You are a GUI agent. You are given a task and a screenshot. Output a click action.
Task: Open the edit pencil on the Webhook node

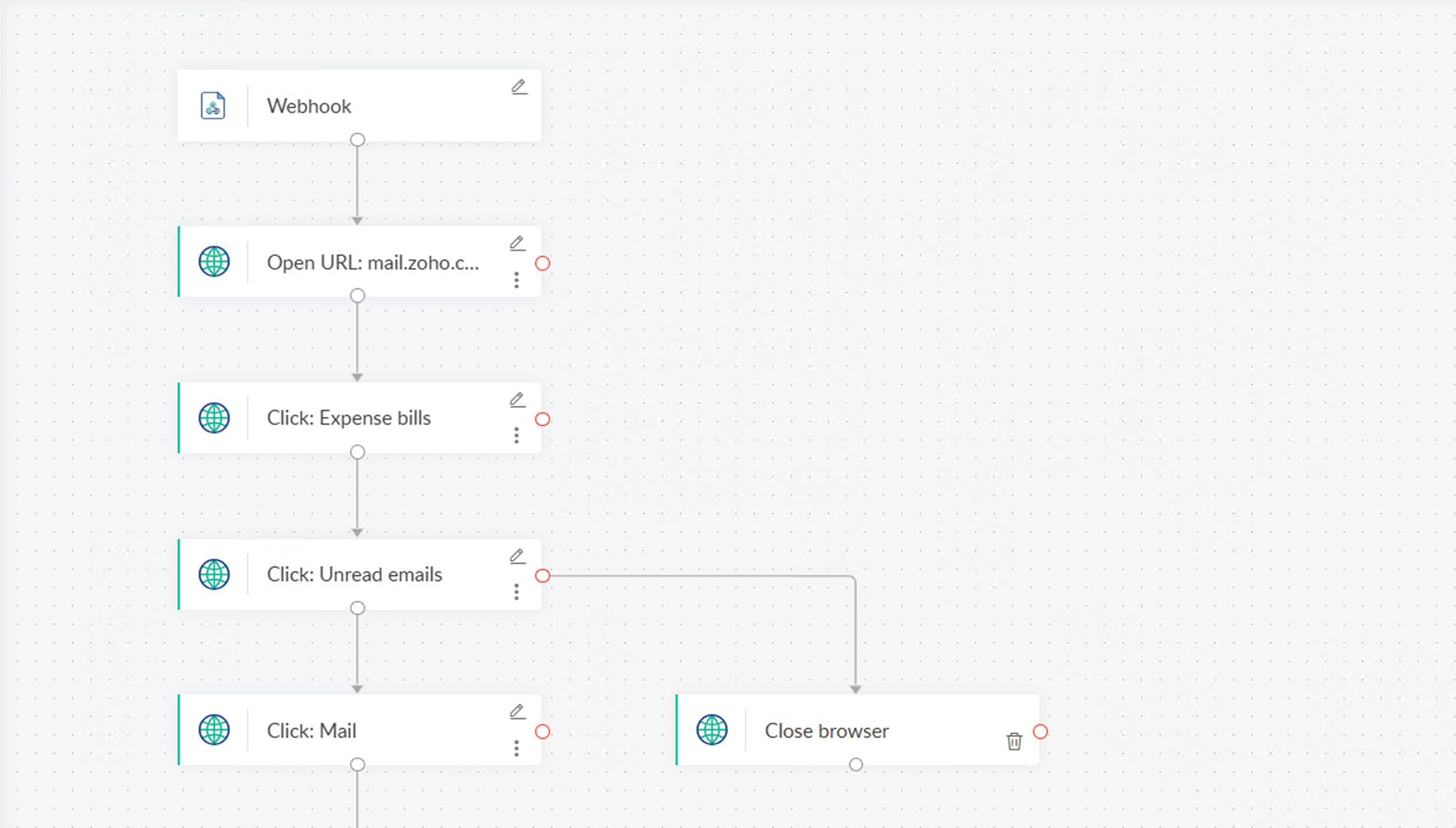(519, 86)
